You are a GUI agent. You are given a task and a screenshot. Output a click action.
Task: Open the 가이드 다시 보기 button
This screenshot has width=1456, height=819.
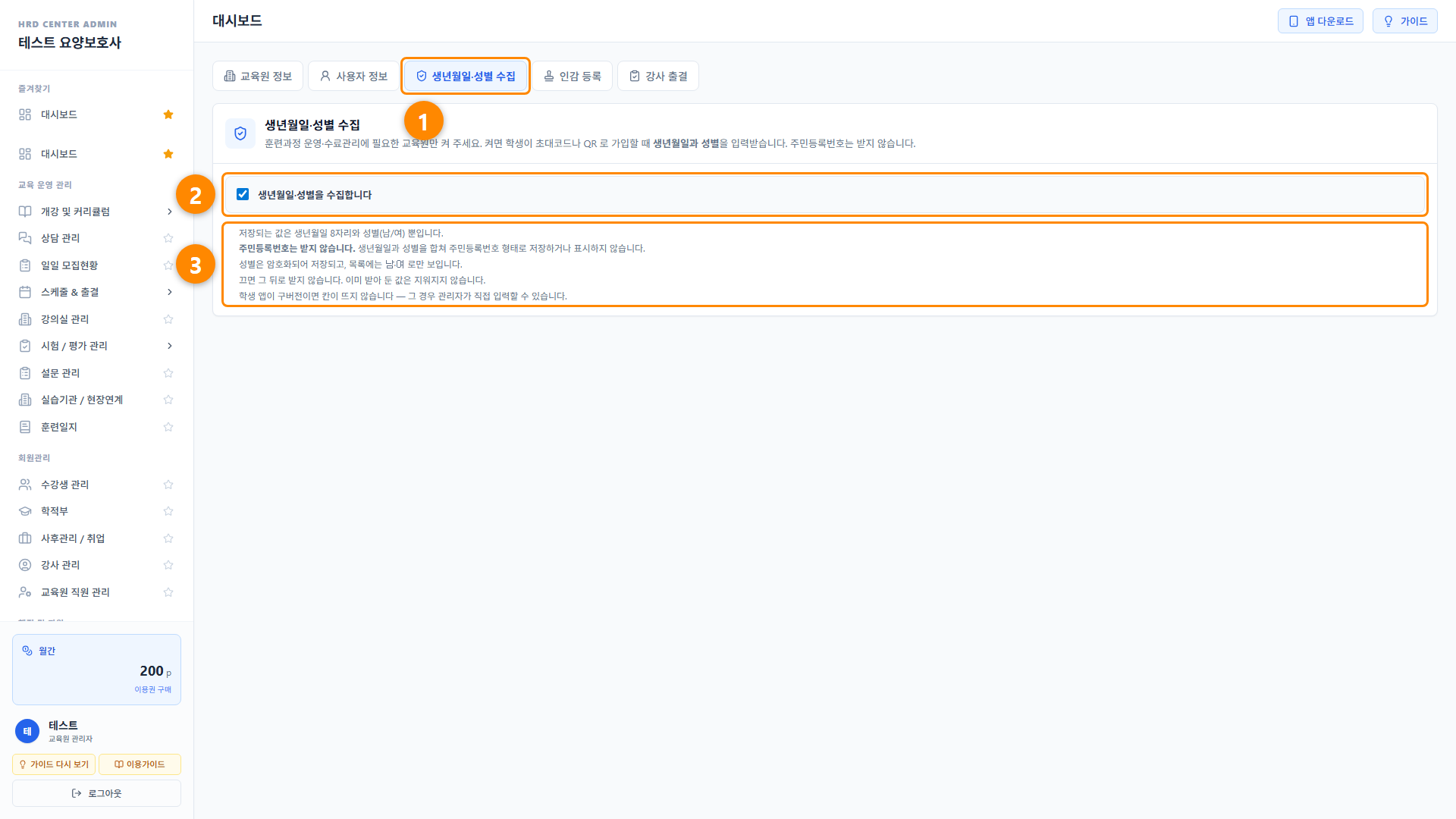click(54, 764)
